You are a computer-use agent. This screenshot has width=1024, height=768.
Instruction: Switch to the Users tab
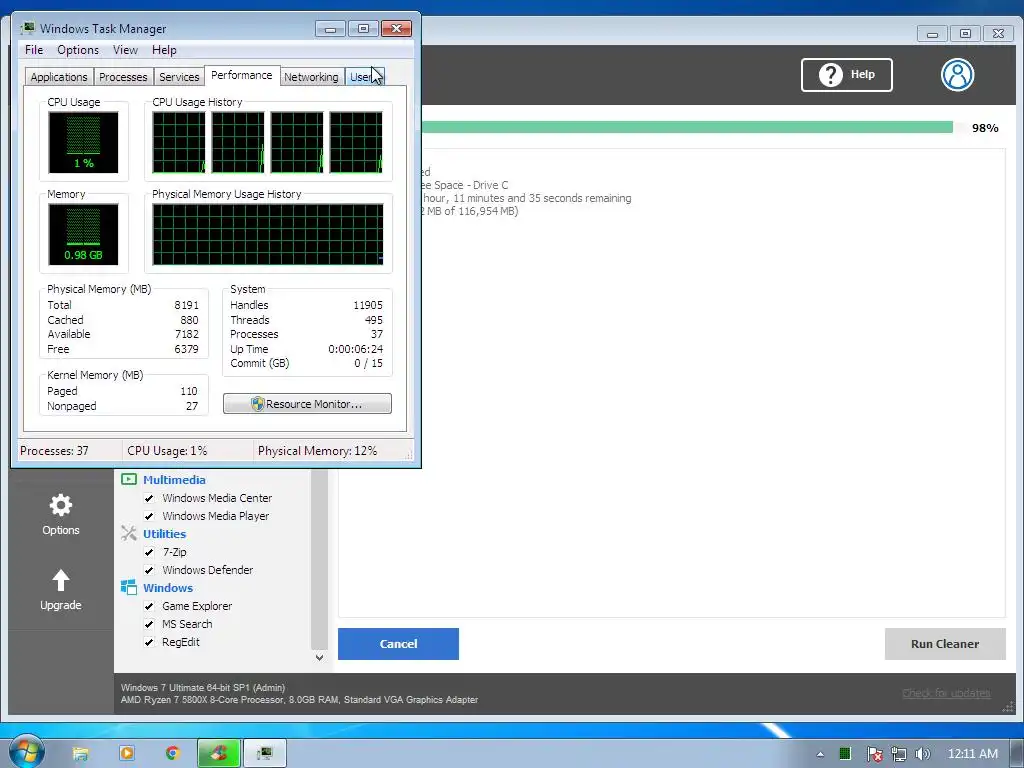363,77
